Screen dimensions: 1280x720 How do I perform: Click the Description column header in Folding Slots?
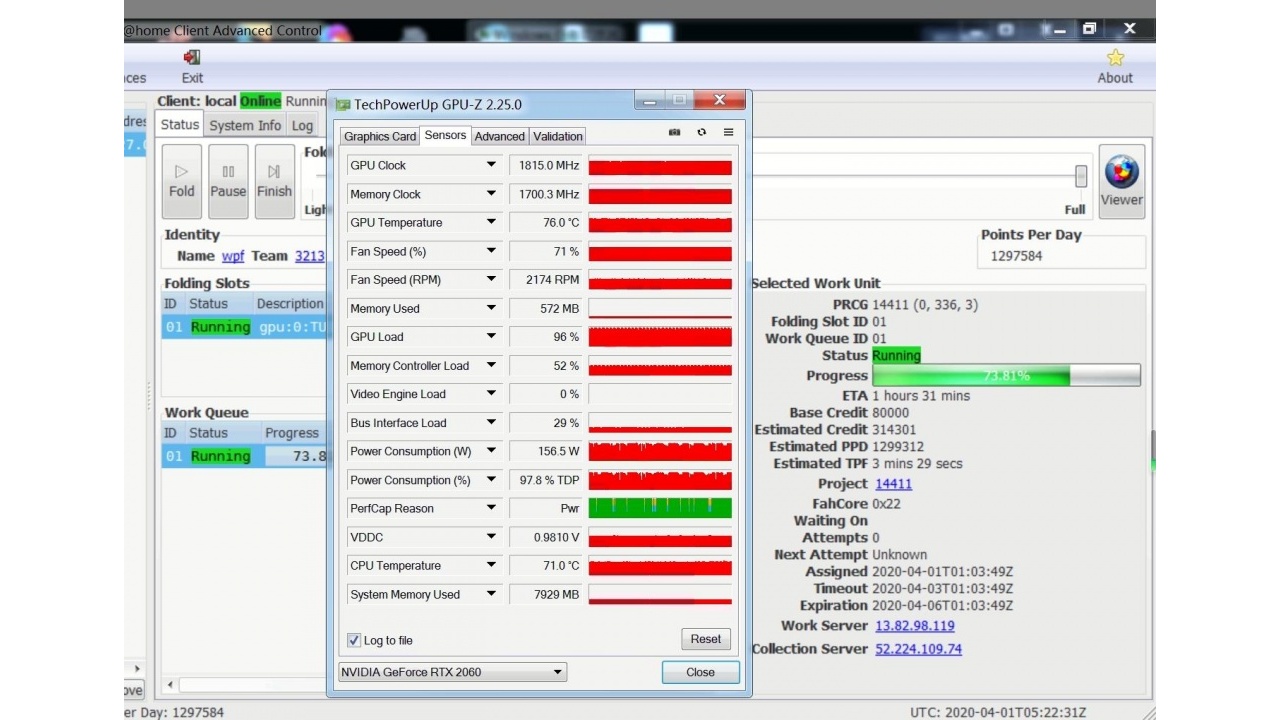pyautogui.click(x=290, y=304)
